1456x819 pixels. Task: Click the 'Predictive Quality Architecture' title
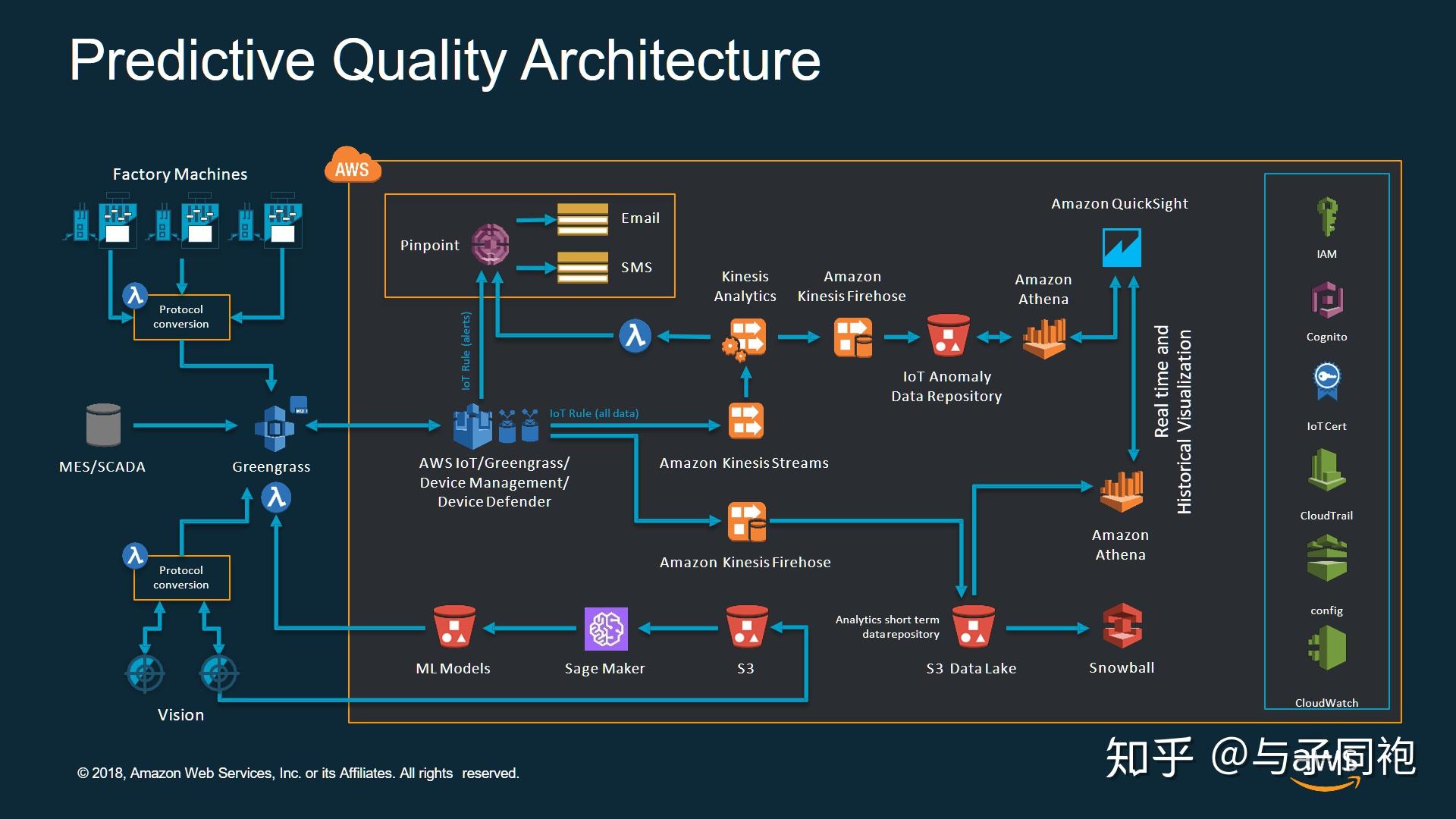(445, 61)
